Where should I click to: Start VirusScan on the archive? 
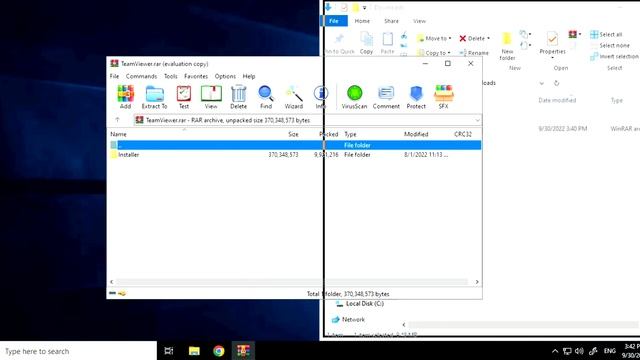(354, 97)
